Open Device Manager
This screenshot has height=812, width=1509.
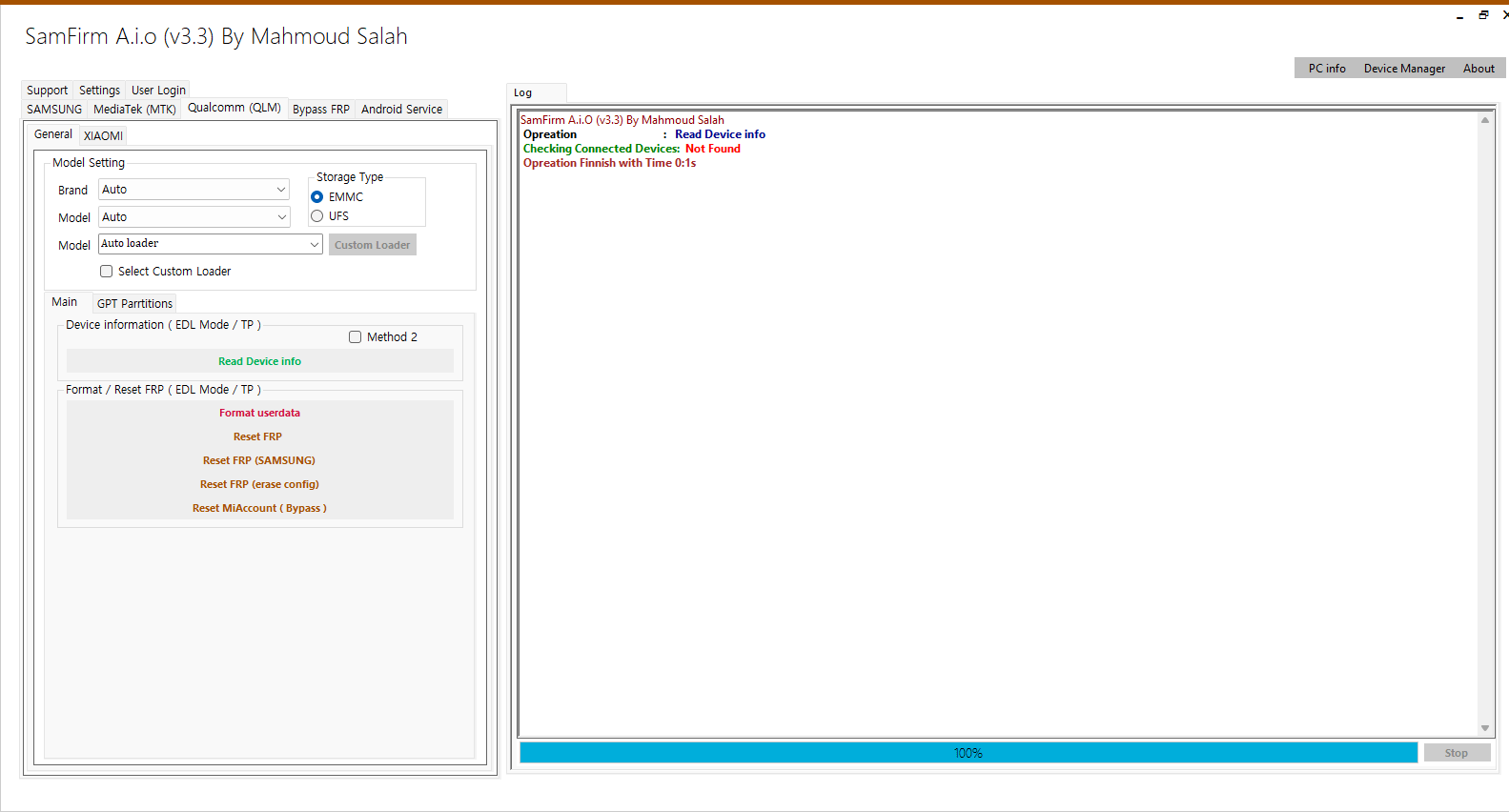tap(1404, 69)
